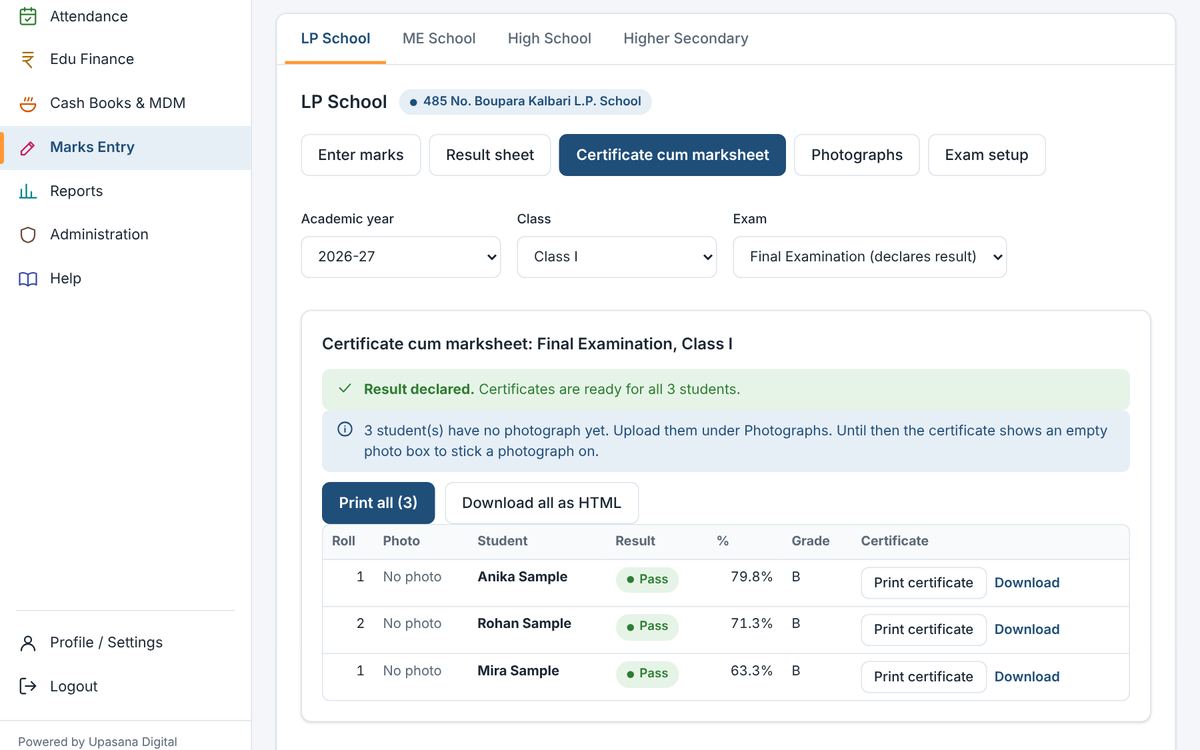Go to Reports in the sidebar
1200x750 pixels.
(x=125, y=191)
